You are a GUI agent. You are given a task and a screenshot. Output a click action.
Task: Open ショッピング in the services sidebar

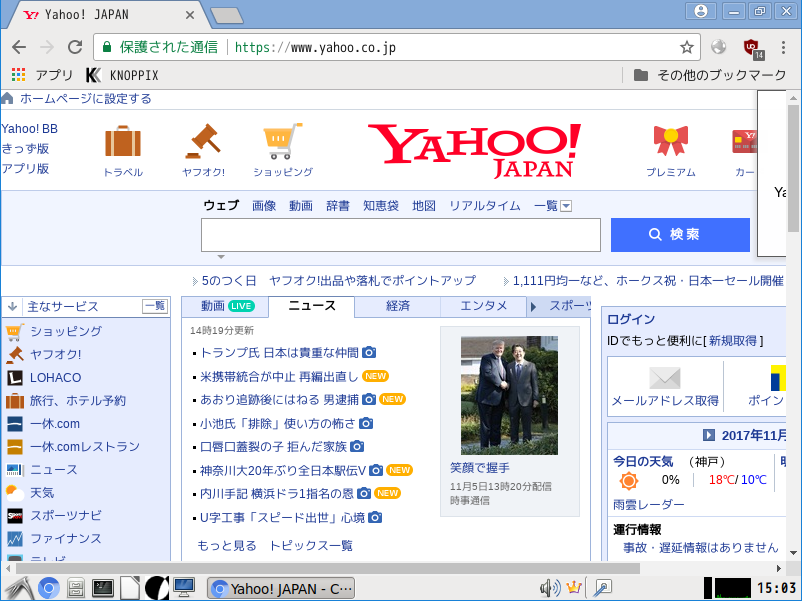65,331
